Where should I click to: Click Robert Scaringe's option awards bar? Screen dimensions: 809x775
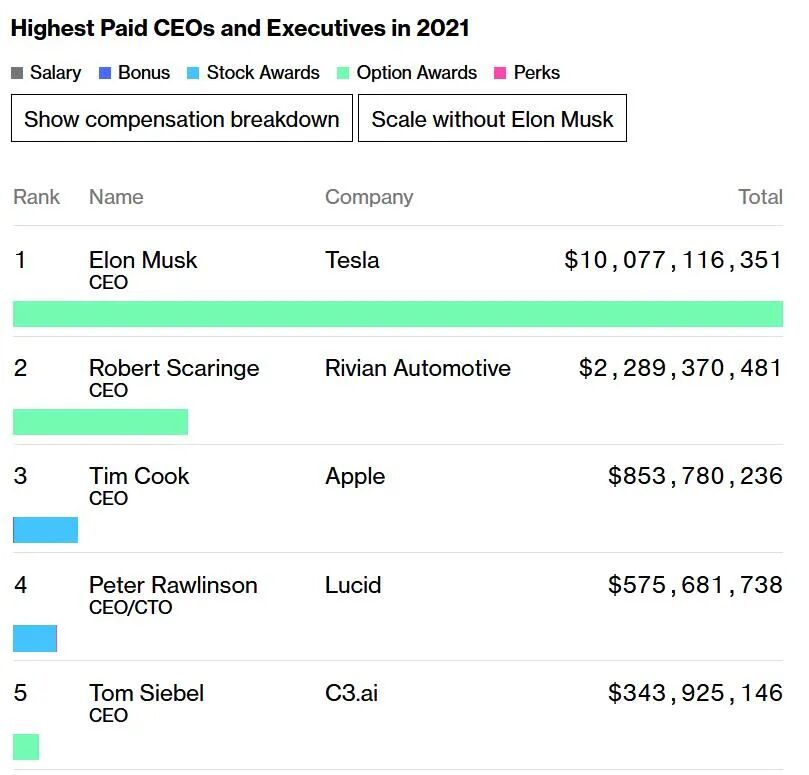[100, 422]
